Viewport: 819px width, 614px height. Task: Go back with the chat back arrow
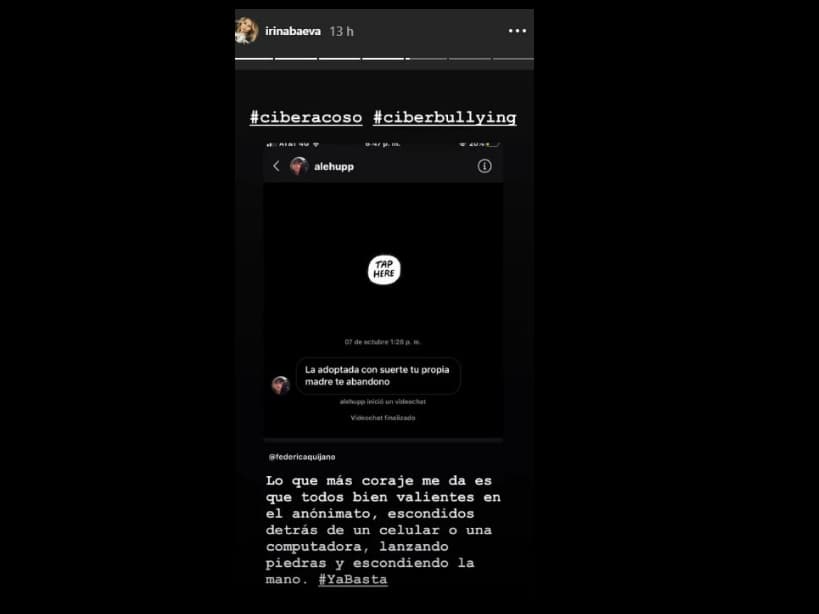pos(276,166)
